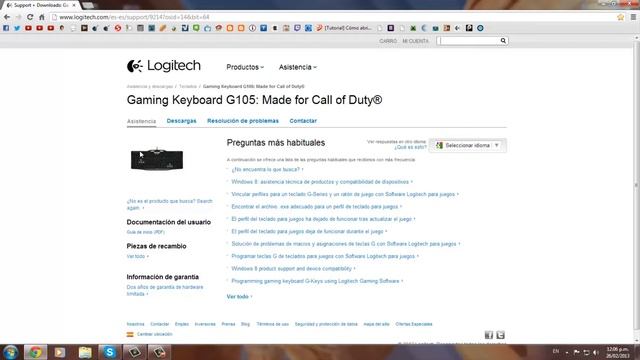Expand the Asistencia menu
Viewport: 640px width, 360px height.
point(298,67)
